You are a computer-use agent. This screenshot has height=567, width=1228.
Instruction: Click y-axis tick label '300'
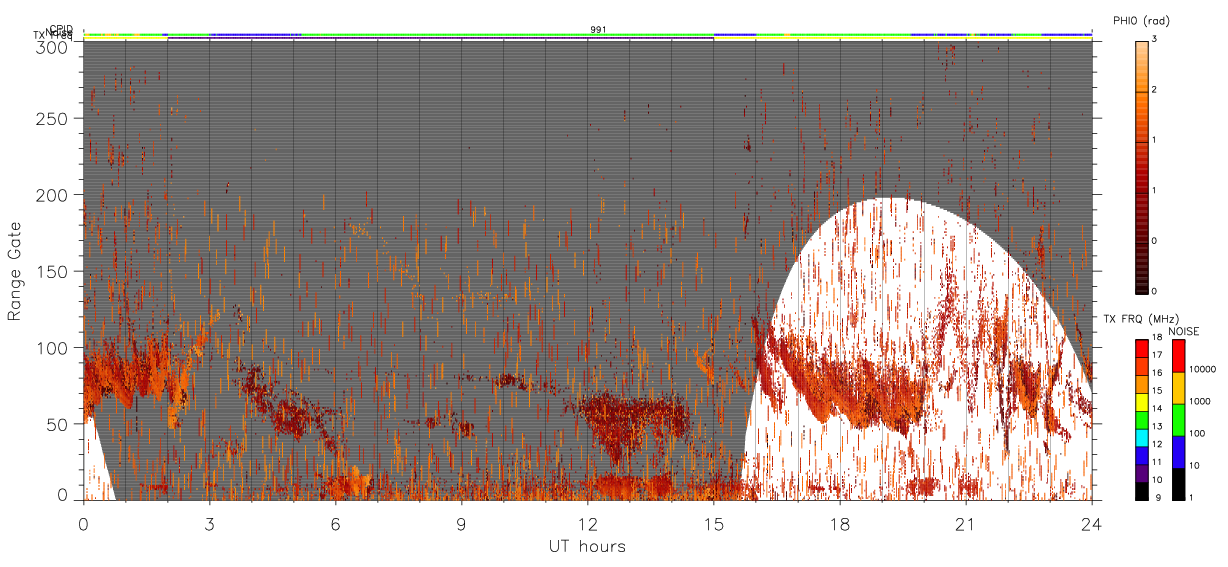tap(53, 47)
